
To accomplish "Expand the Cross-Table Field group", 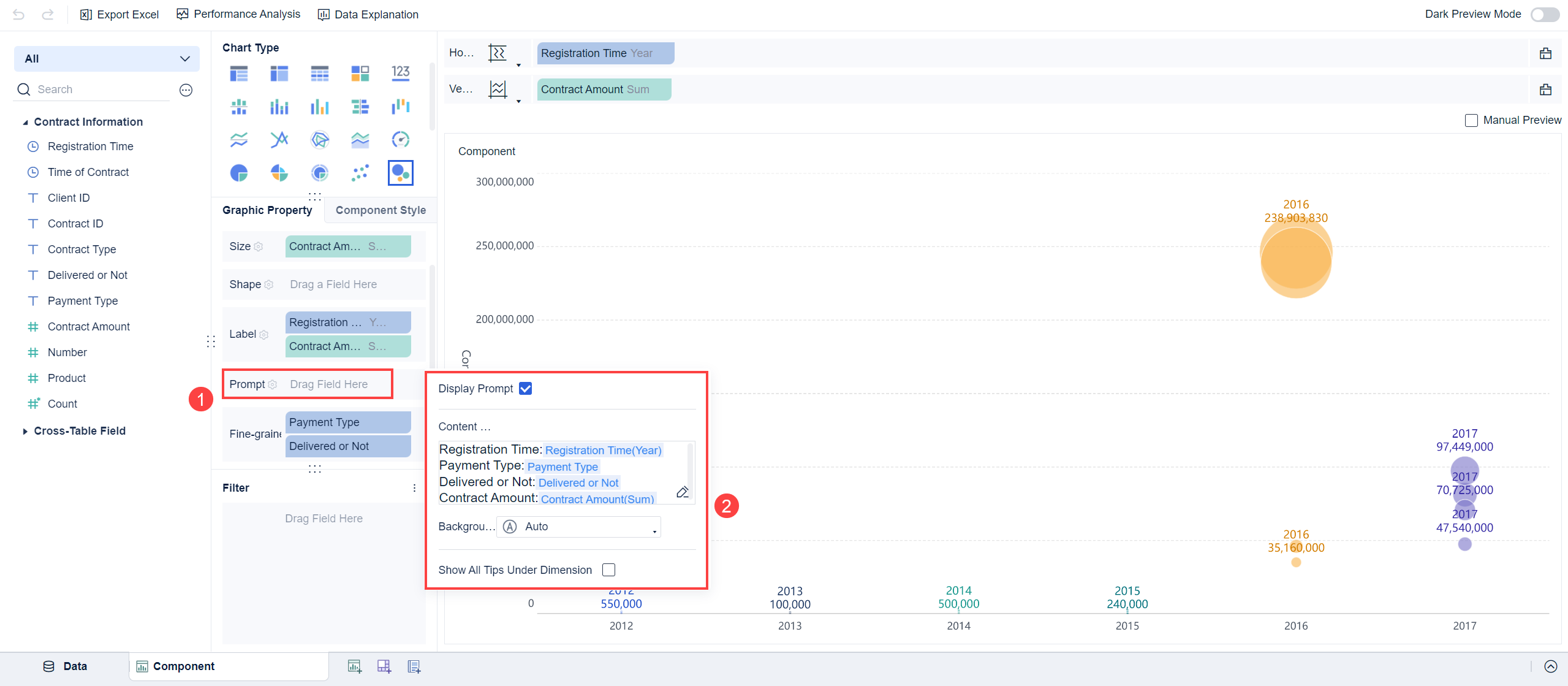I will point(25,431).
